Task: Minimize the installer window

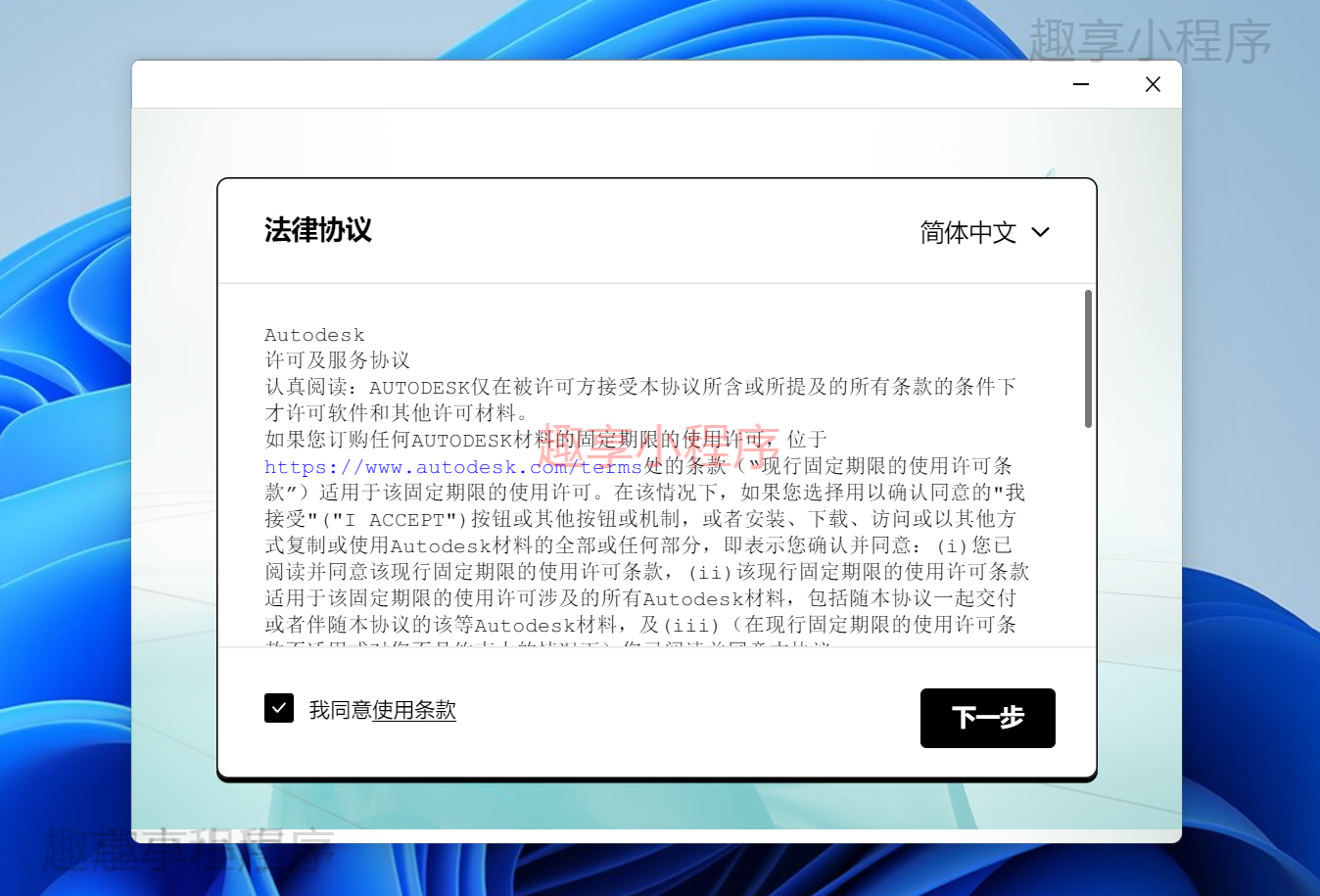Action: [x=1081, y=84]
